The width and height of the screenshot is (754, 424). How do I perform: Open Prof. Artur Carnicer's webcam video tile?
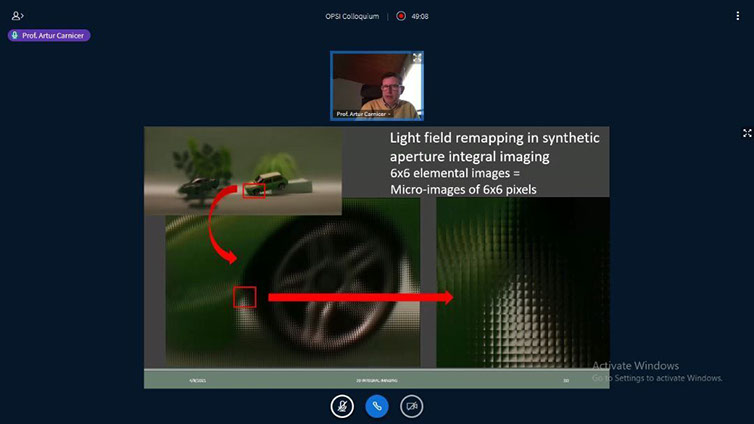point(377,82)
